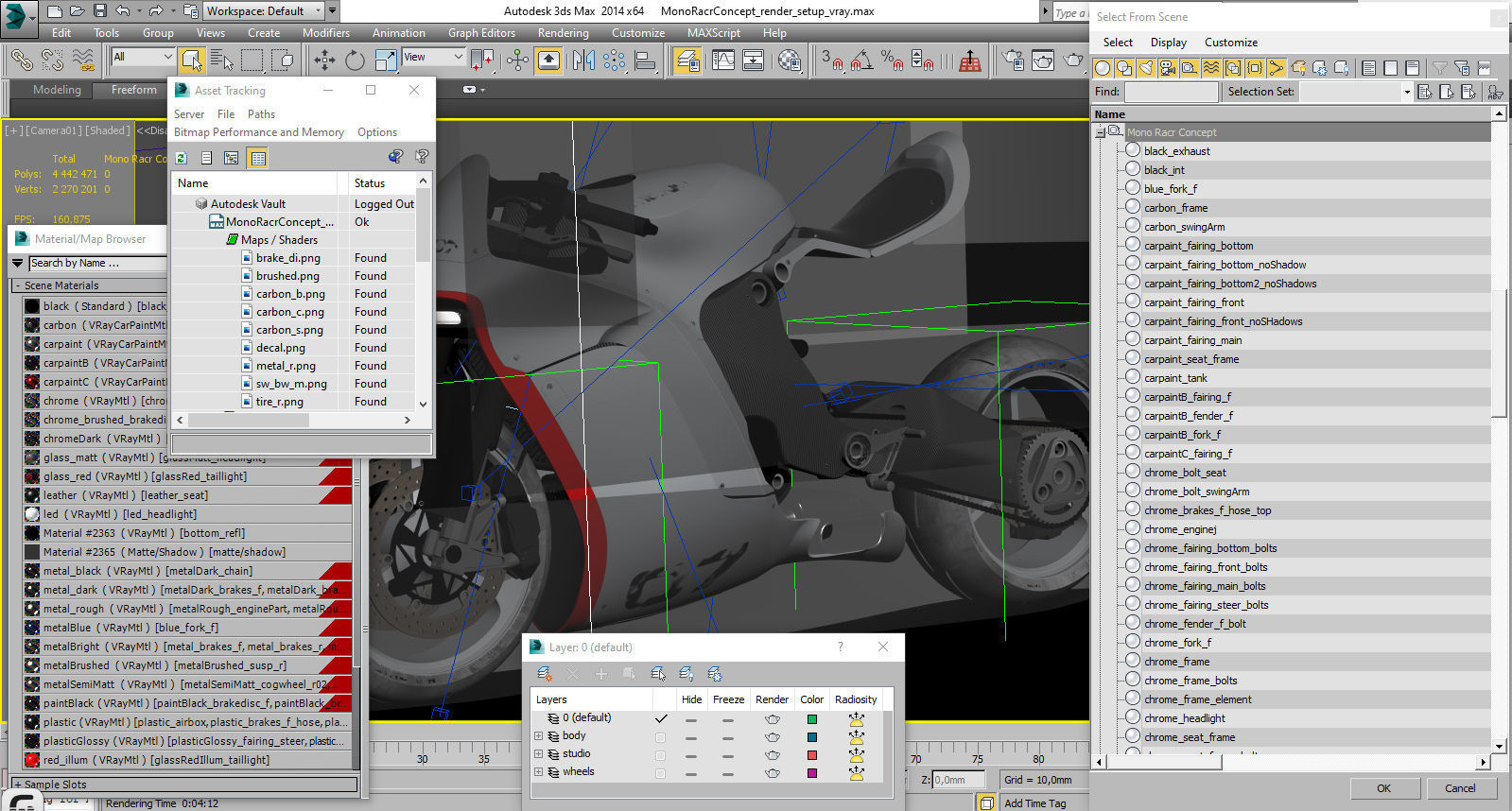Viewport: 1512px width, 811px height.
Task: Activate the Select Object tool
Action: click(191, 60)
